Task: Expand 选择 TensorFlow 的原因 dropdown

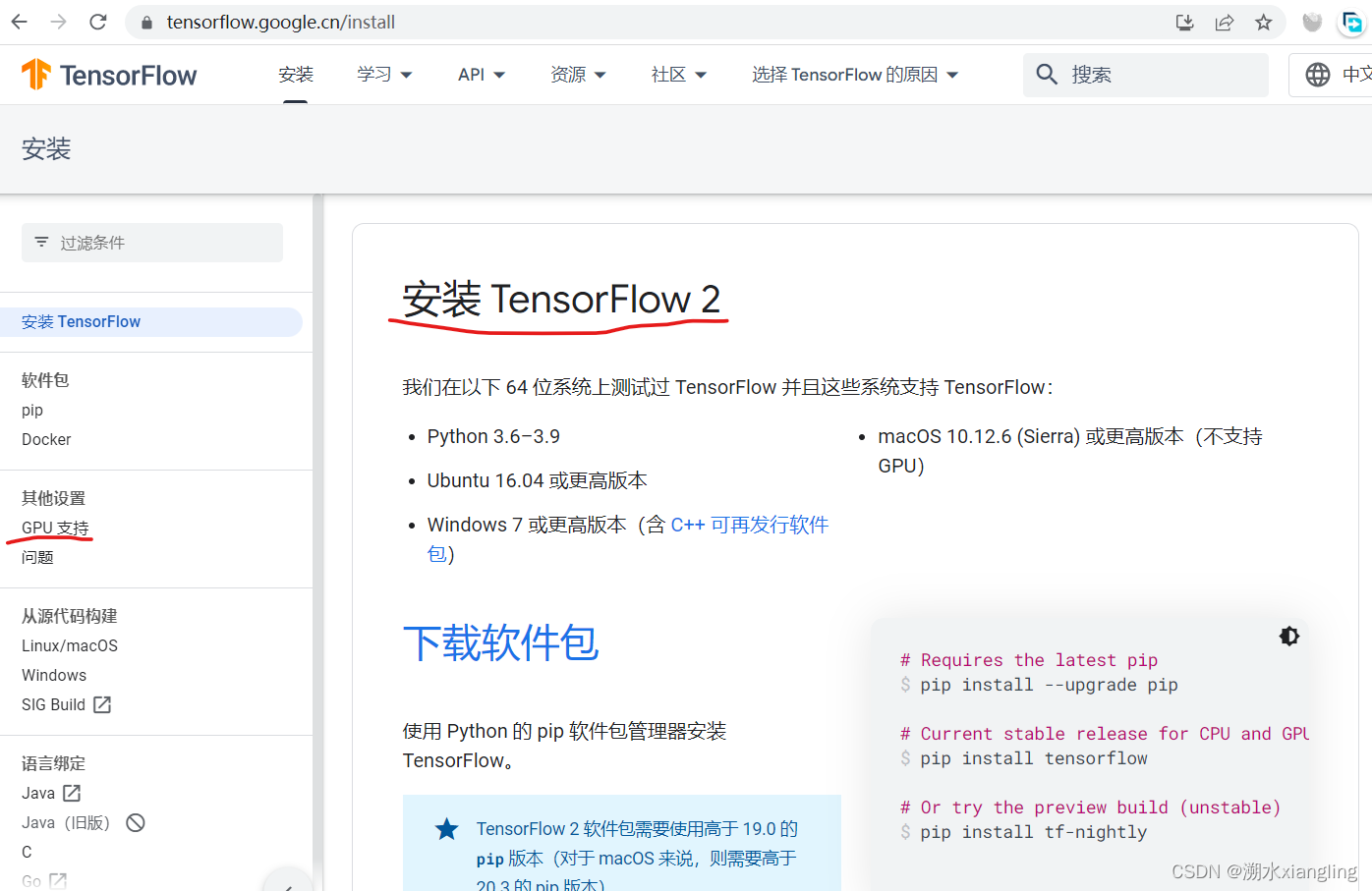Action: [x=855, y=75]
